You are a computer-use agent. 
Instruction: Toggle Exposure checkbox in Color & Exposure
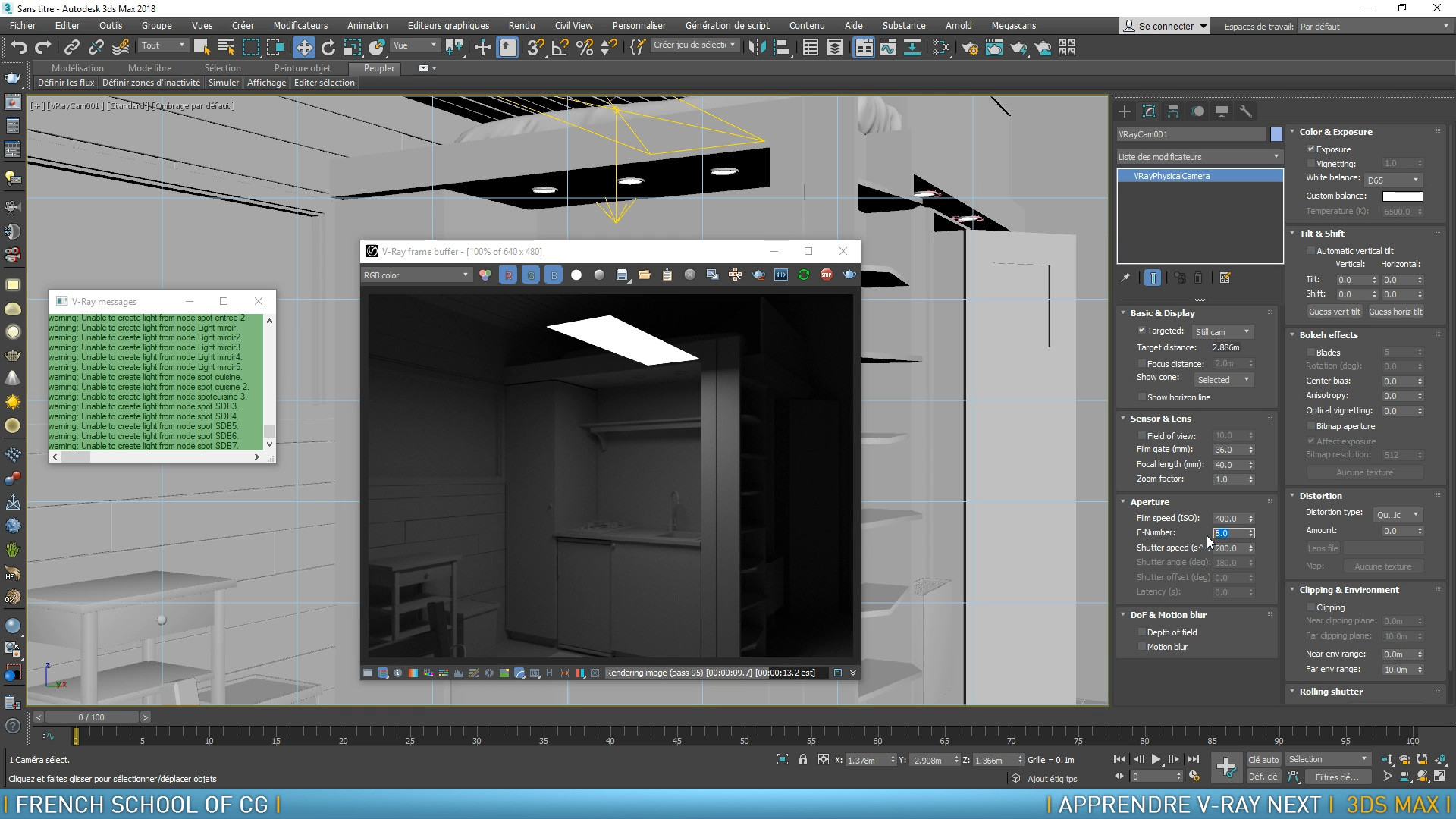(x=1311, y=149)
